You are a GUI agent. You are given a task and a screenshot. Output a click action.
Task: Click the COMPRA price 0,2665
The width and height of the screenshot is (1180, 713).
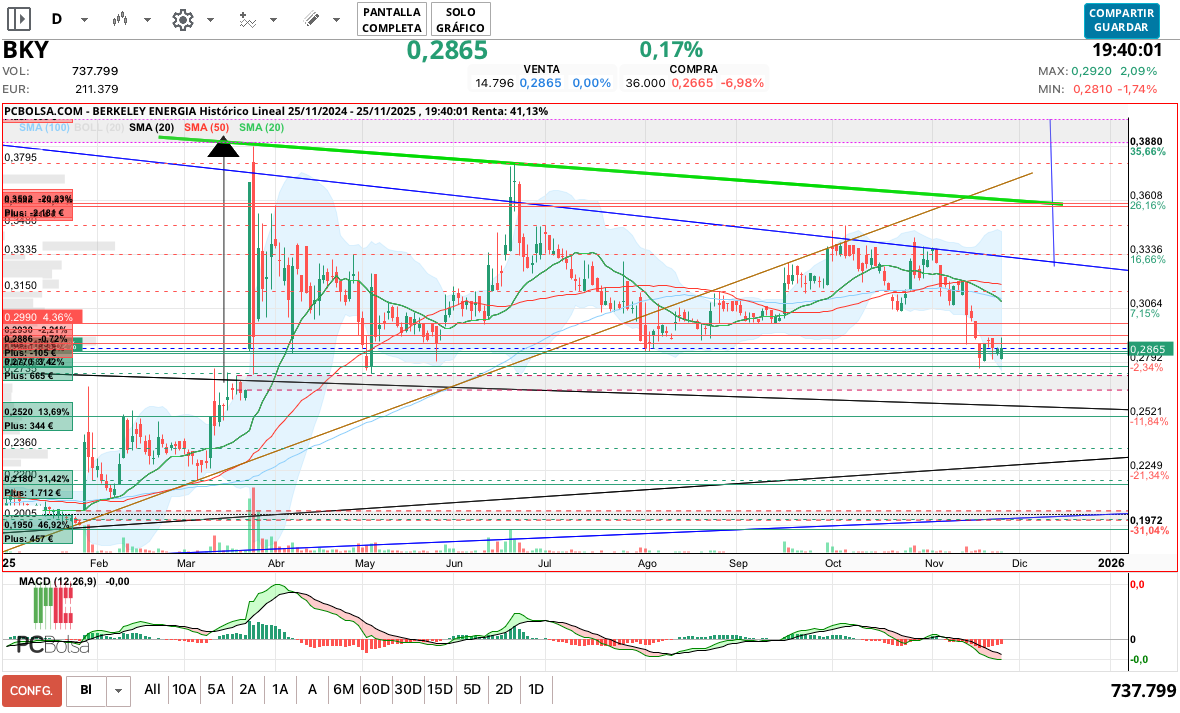click(692, 83)
